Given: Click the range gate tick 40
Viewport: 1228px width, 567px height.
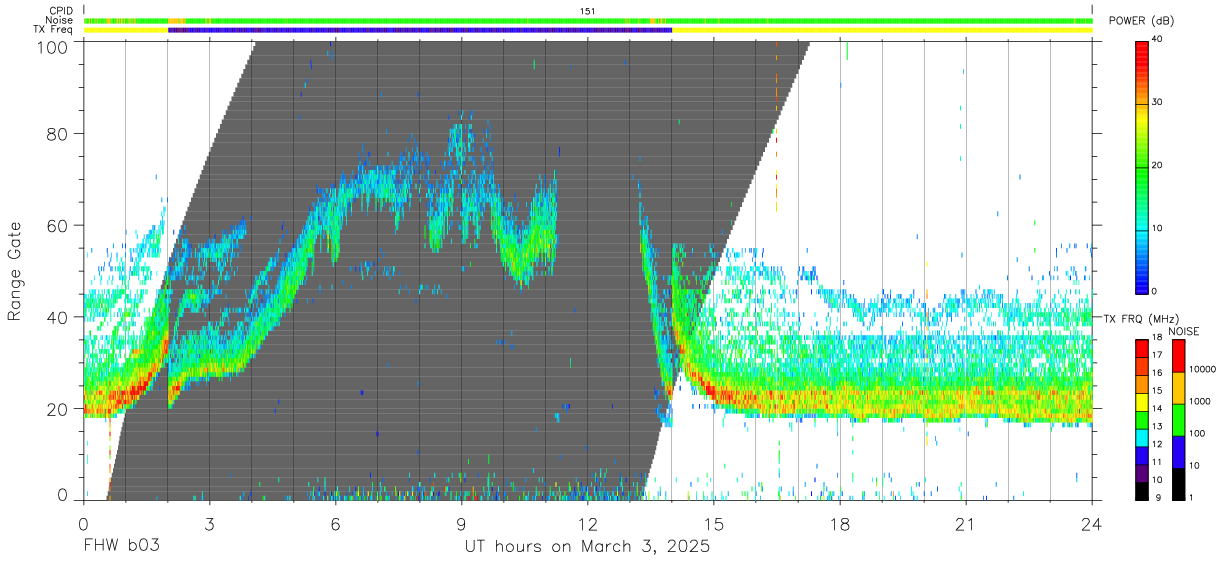Looking at the screenshot, I should pos(57,317).
